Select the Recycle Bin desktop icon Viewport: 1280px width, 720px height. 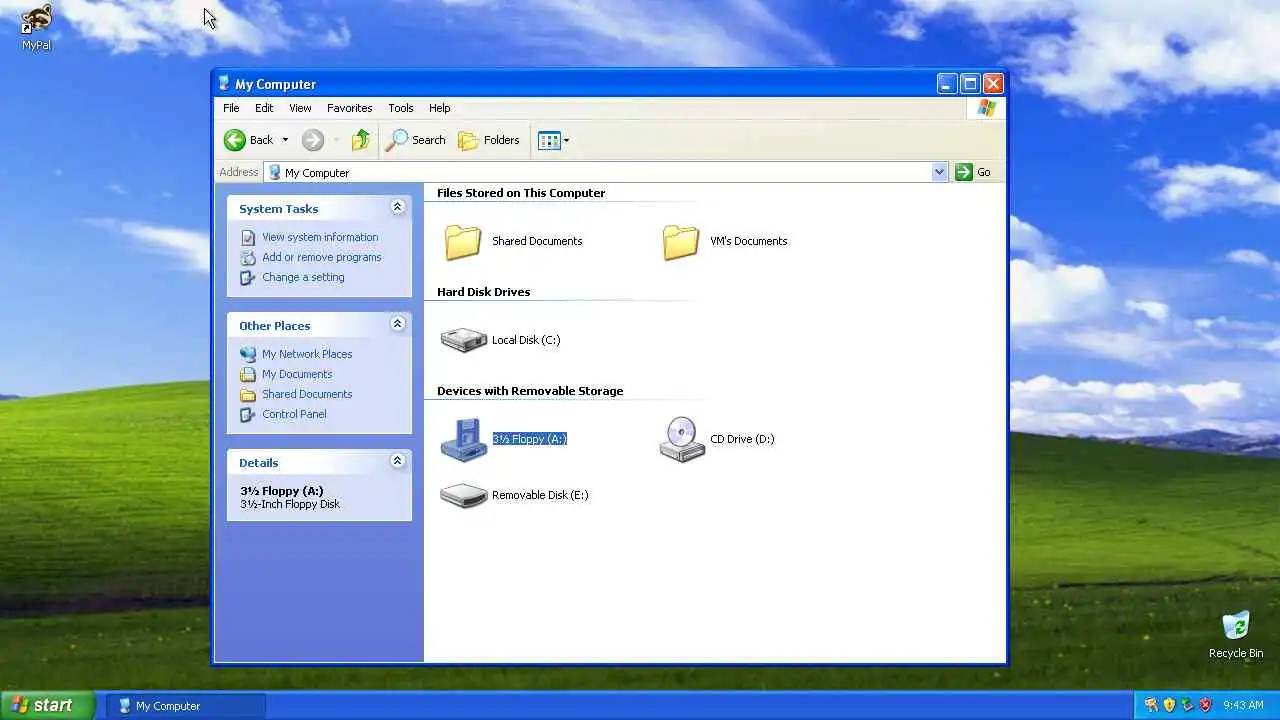point(1236,635)
